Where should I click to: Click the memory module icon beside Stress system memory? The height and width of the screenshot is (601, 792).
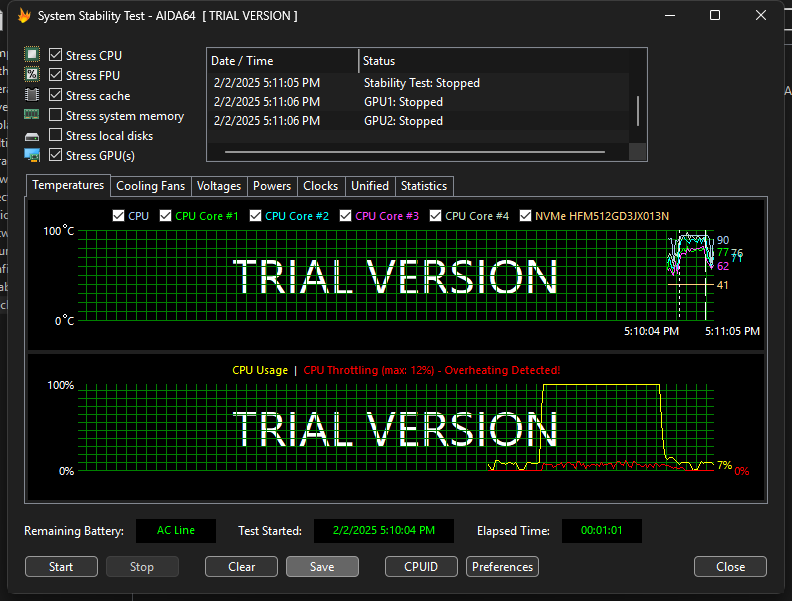point(32,115)
